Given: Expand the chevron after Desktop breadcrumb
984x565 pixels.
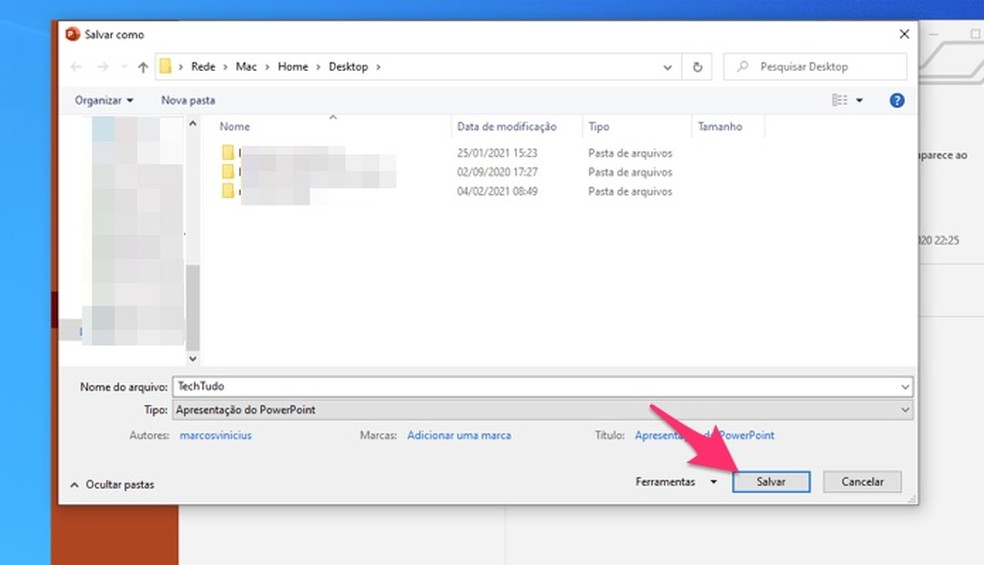Looking at the screenshot, I should (378, 67).
